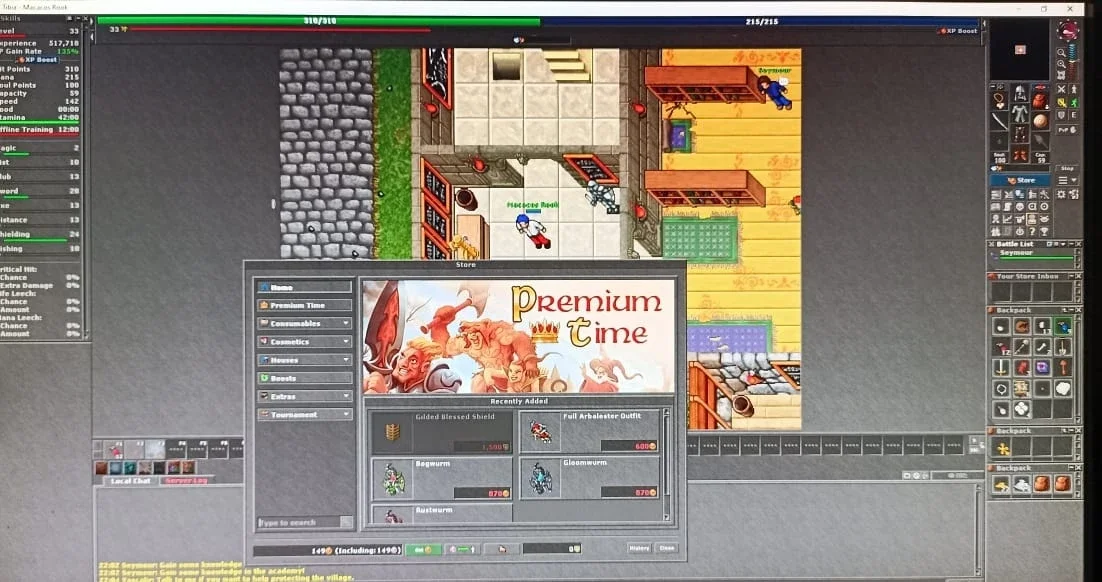
Task: Click the green health bar at top
Action: click(x=318, y=21)
